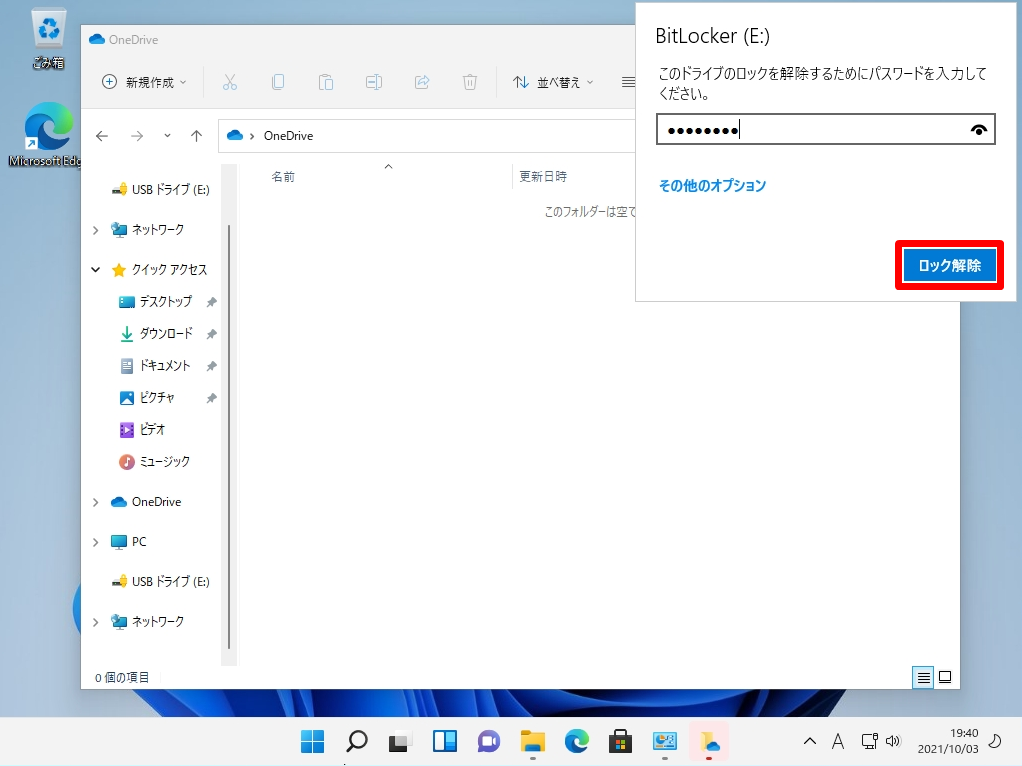
Task: Collapse クイック アクセス section
Action: tap(96, 270)
